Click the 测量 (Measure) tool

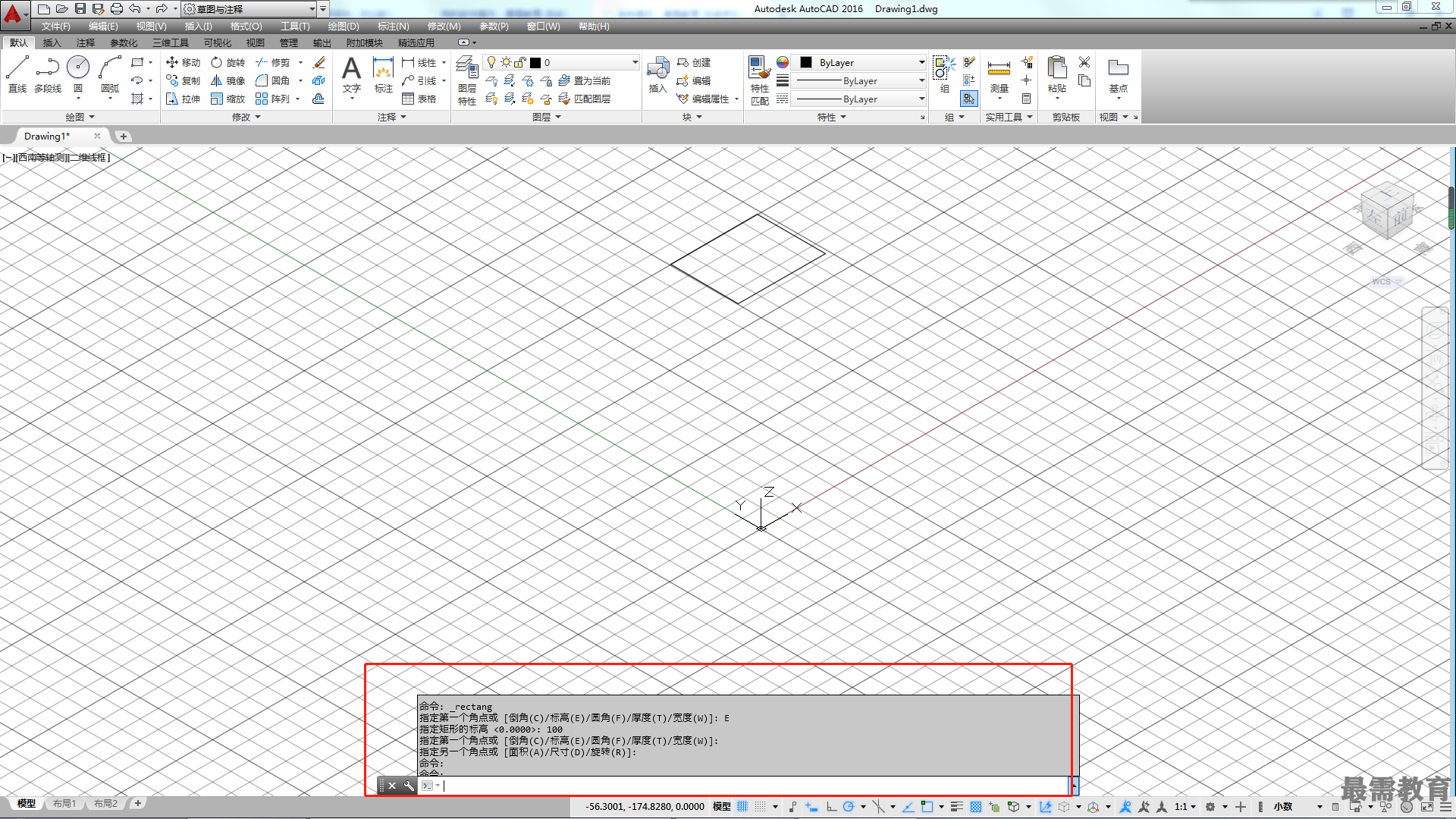[x=999, y=74]
